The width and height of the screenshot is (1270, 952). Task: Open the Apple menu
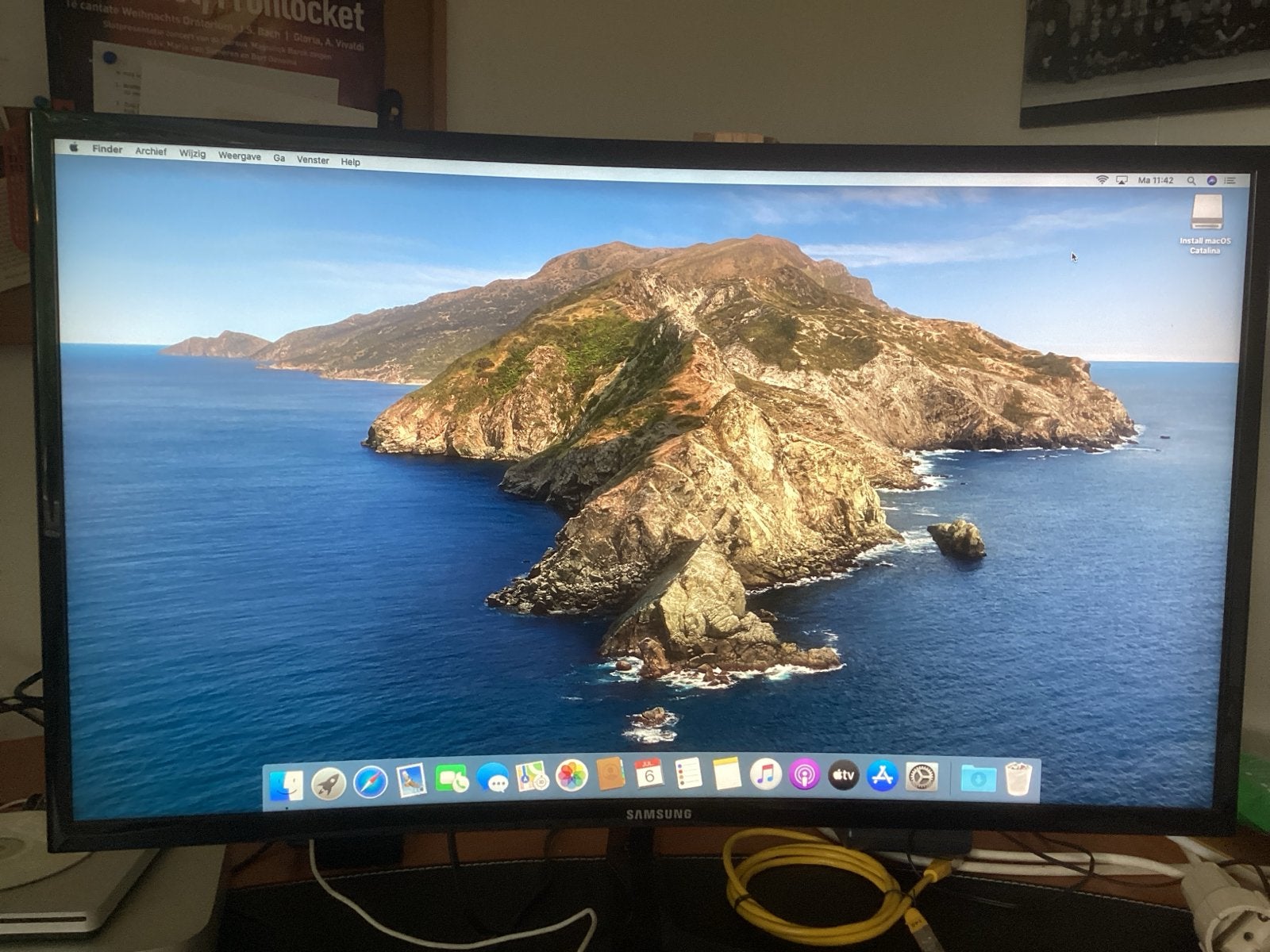tap(75, 148)
